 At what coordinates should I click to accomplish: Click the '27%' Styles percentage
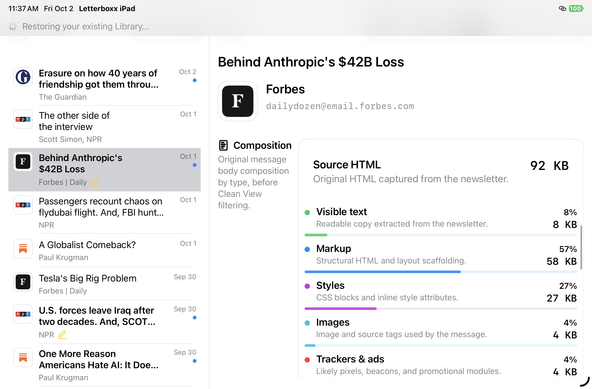568,286
